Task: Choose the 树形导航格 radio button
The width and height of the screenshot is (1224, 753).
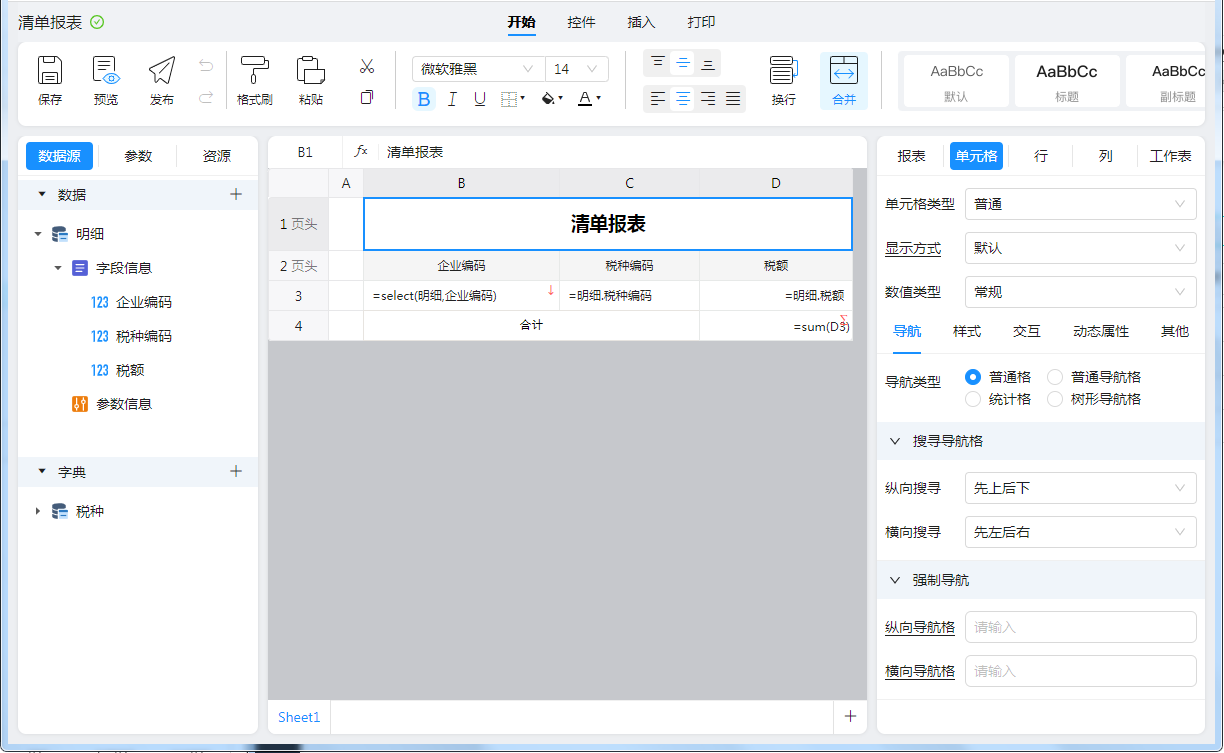Action: tap(1055, 399)
